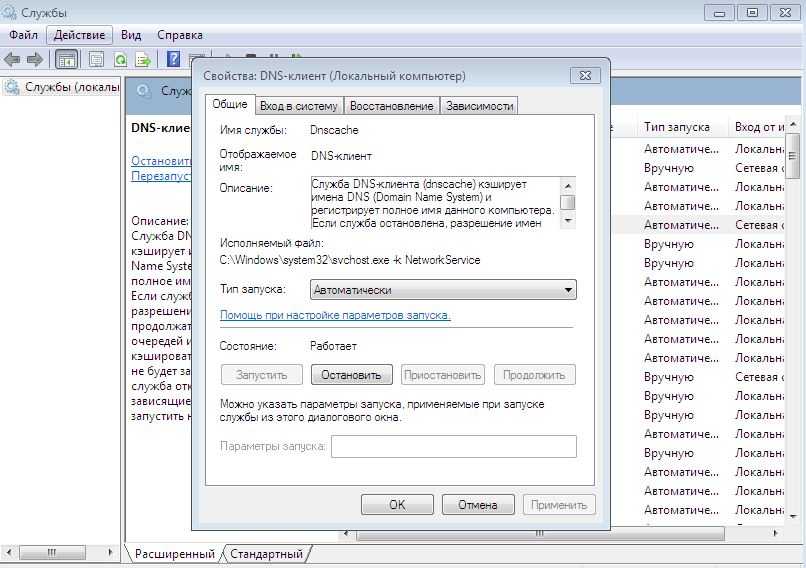Click the Export list toolbar icon
The height and width of the screenshot is (568, 806).
click(x=143, y=60)
